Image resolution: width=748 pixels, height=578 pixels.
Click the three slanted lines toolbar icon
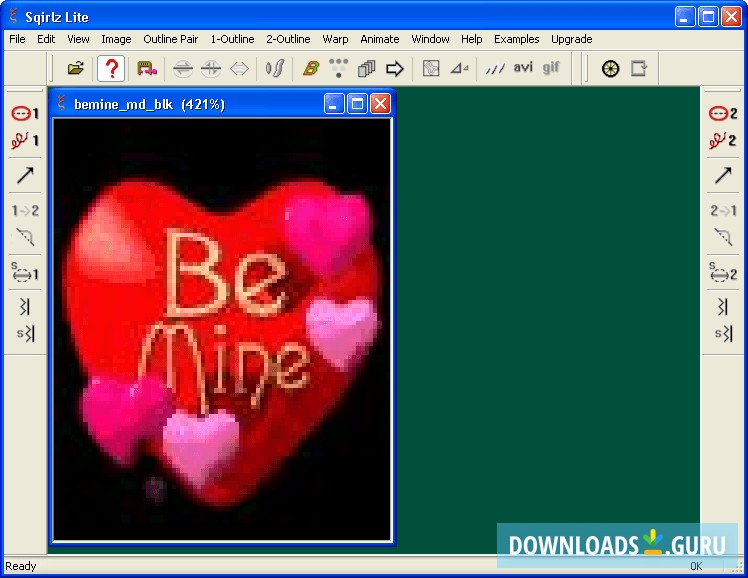coord(495,69)
